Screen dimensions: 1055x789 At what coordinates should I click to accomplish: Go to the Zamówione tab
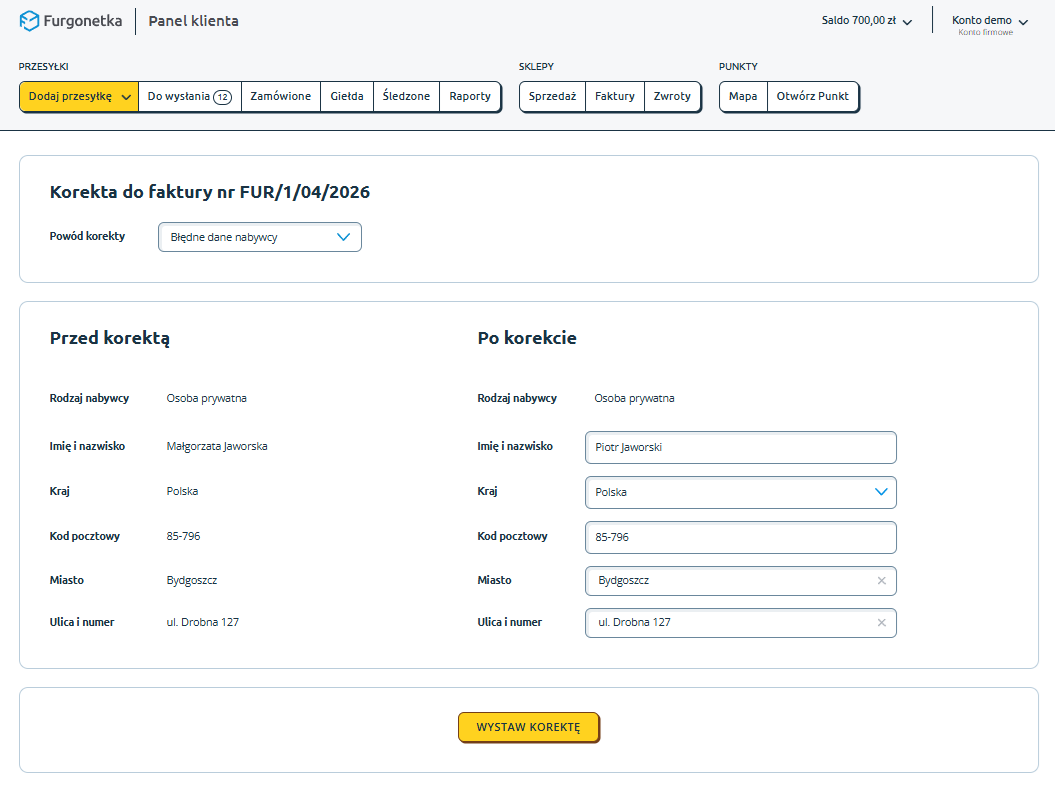[280, 97]
